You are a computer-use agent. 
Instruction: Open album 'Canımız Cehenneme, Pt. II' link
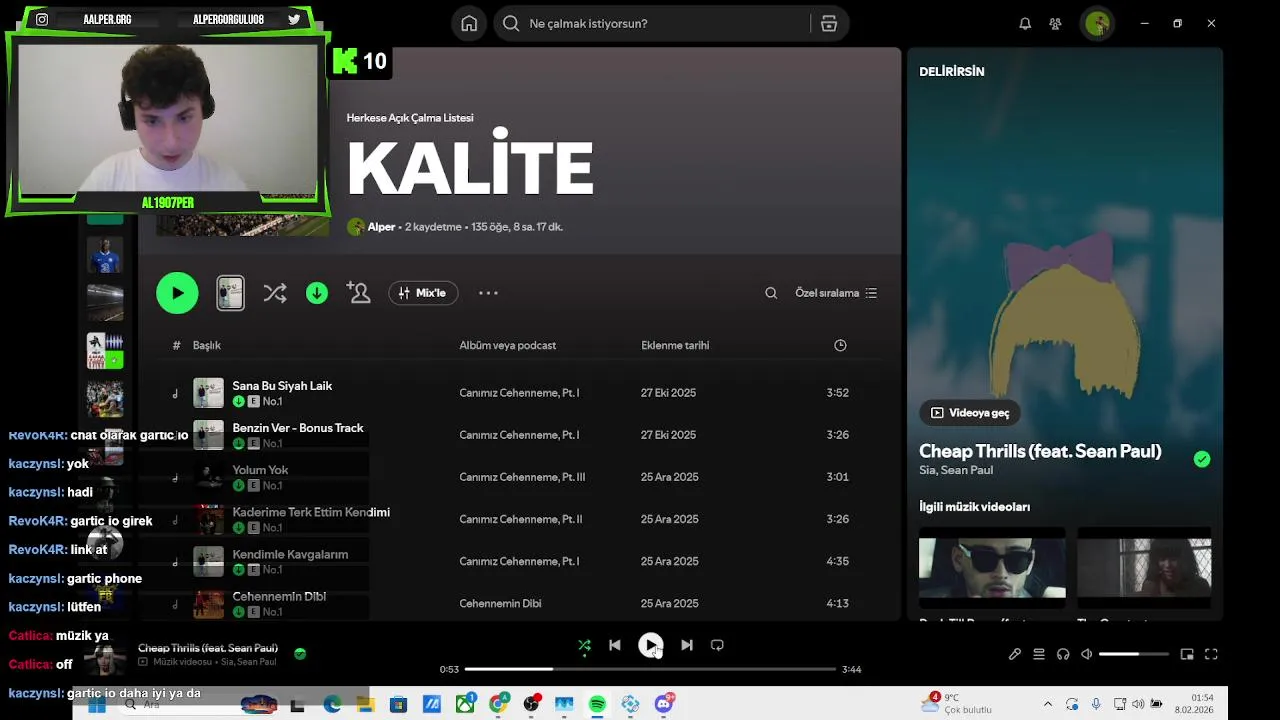pyautogui.click(x=521, y=519)
